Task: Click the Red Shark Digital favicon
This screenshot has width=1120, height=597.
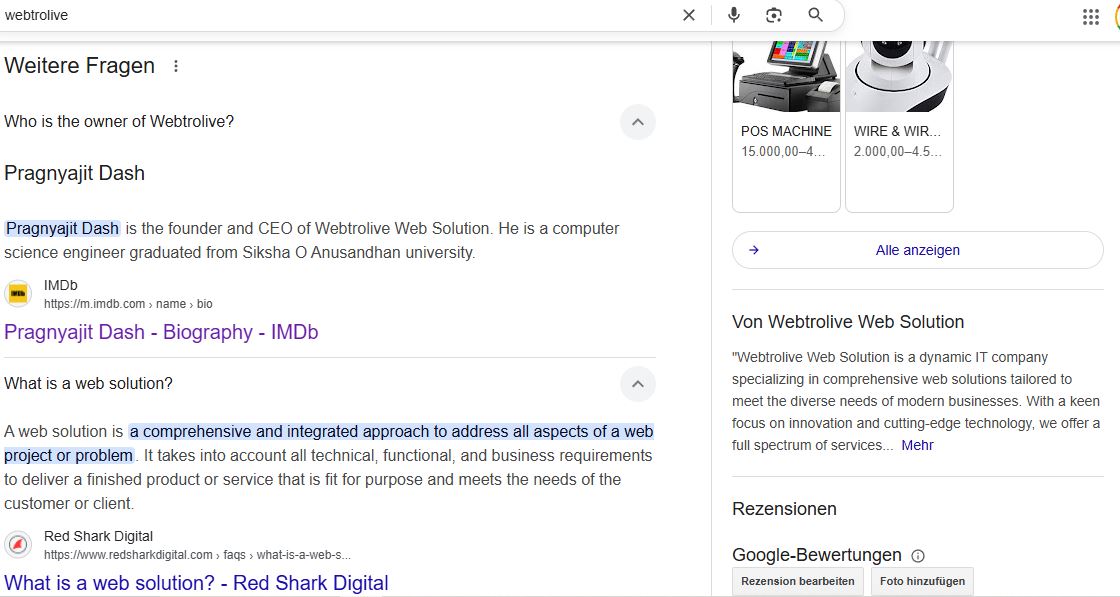Action: tap(18, 545)
